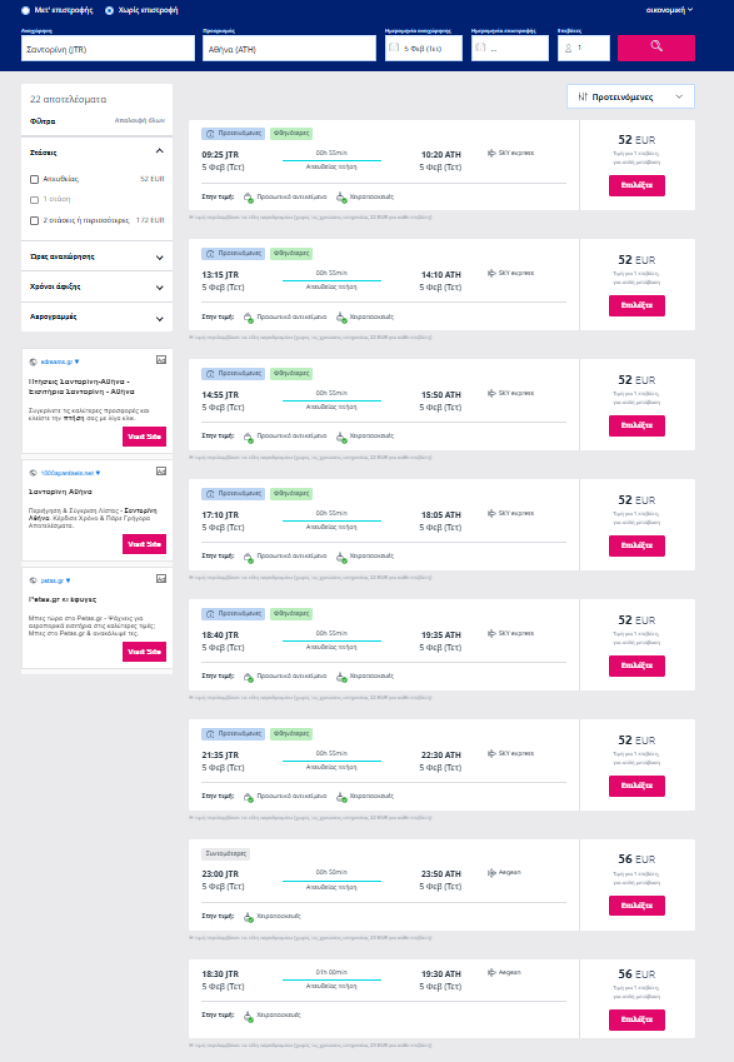The height and width of the screenshot is (1062, 734).
Task: Click 'Επιλέξτε' for the 09:25 JTR flight
Action: [636, 185]
